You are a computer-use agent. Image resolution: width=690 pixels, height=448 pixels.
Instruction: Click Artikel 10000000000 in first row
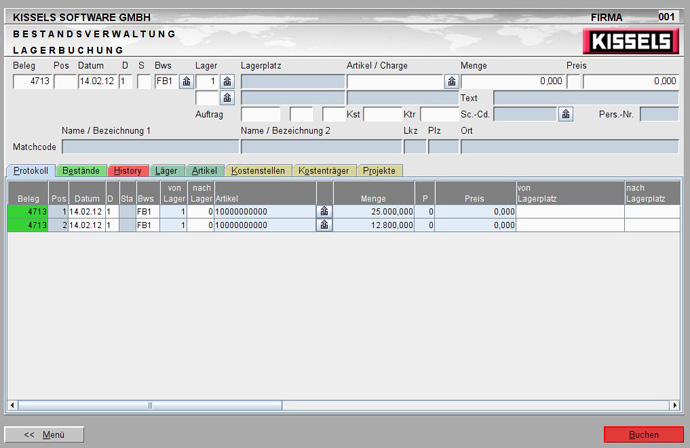(x=265, y=212)
